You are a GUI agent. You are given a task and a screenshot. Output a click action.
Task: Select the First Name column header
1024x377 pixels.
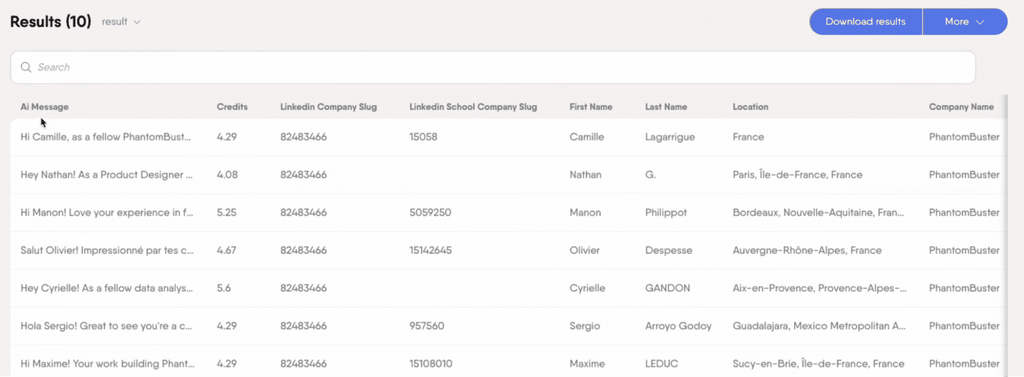[x=591, y=107]
